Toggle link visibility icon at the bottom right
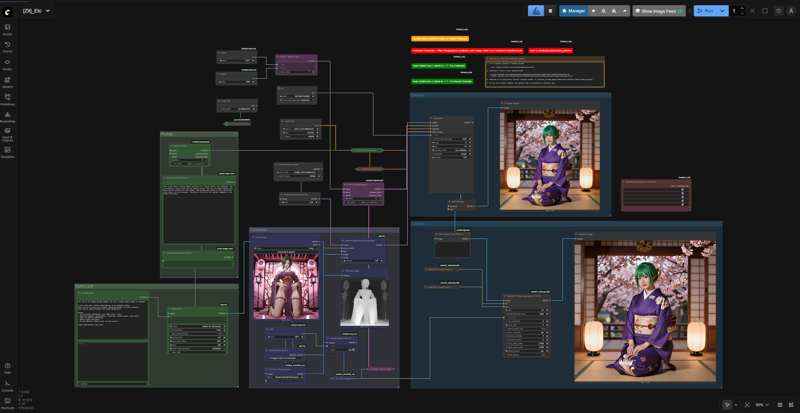The image size is (800, 413). (x=791, y=405)
